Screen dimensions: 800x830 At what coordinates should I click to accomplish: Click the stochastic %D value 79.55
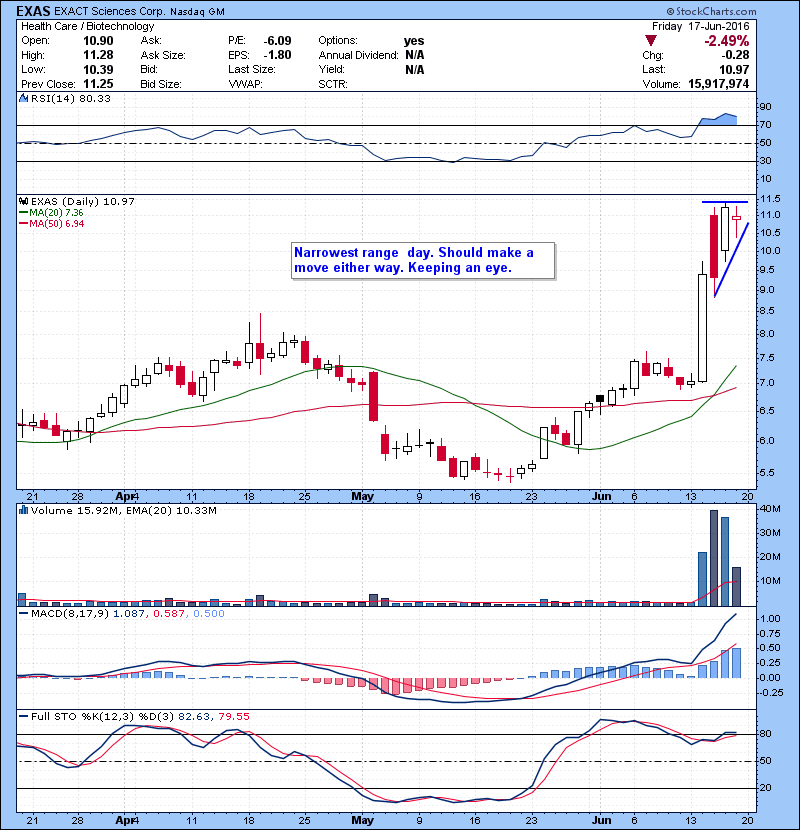coord(233,716)
